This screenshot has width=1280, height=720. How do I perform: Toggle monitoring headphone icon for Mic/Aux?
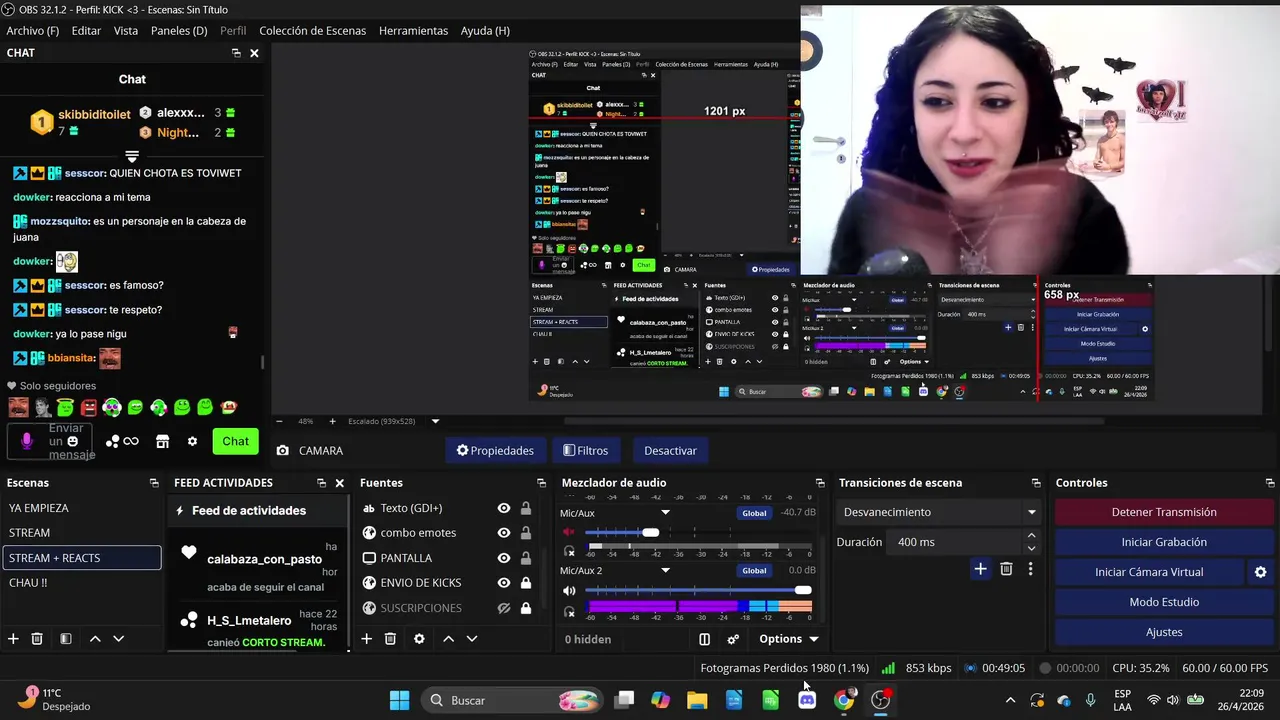pos(570,551)
